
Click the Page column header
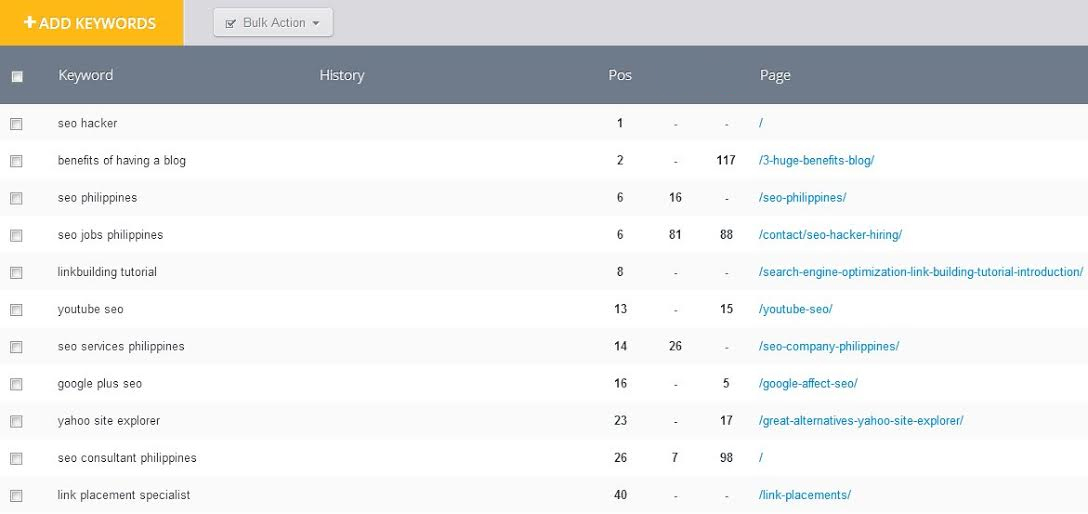click(775, 75)
